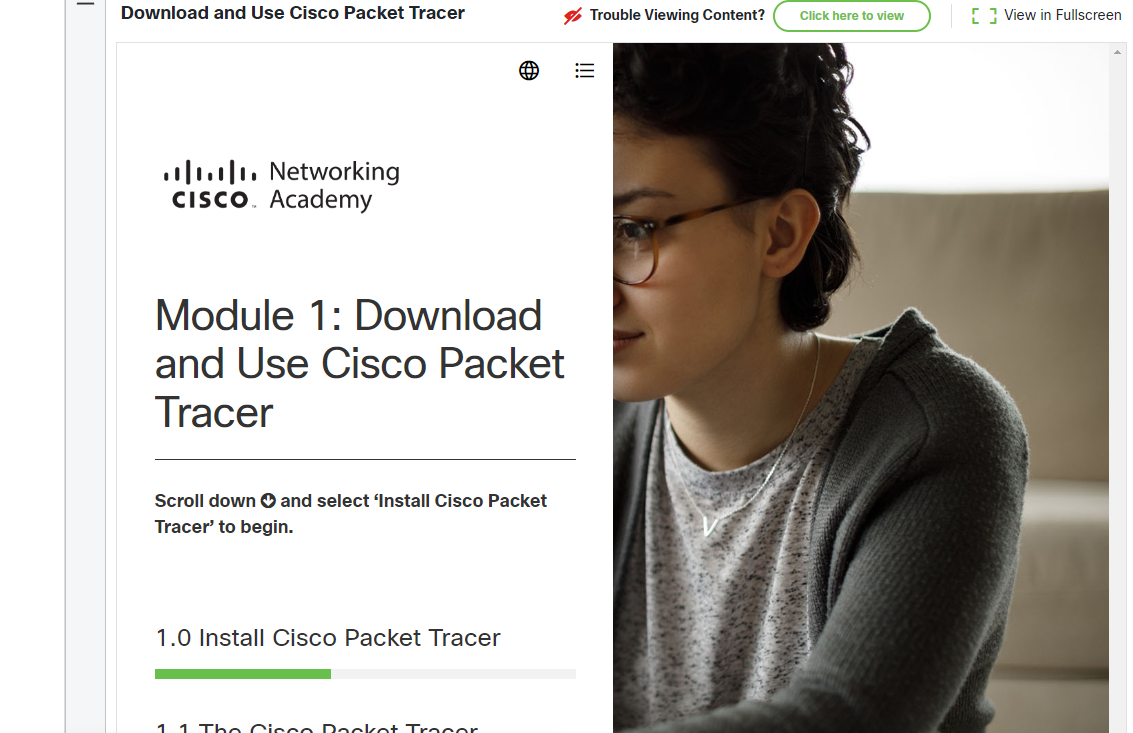Click the 'Module 1: Download and Use' heading
This screenshot has height=733, width=1133.
pos(359,364)
